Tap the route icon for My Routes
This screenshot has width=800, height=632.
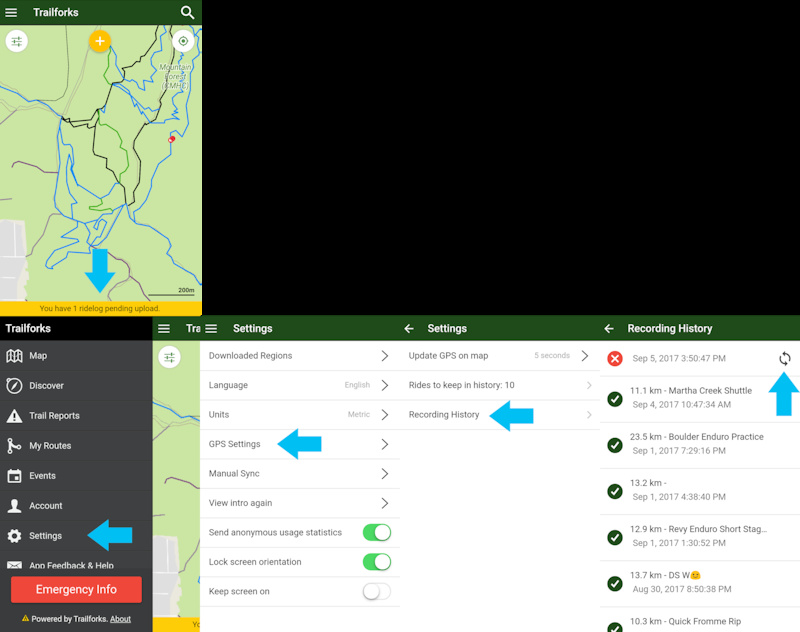click(14, 445)
